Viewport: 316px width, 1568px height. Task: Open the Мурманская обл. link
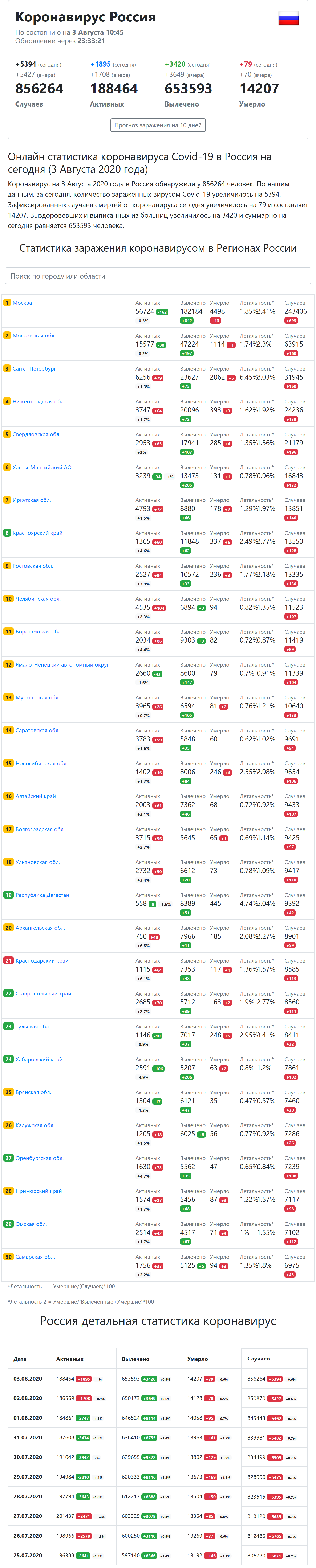(38, 697)
